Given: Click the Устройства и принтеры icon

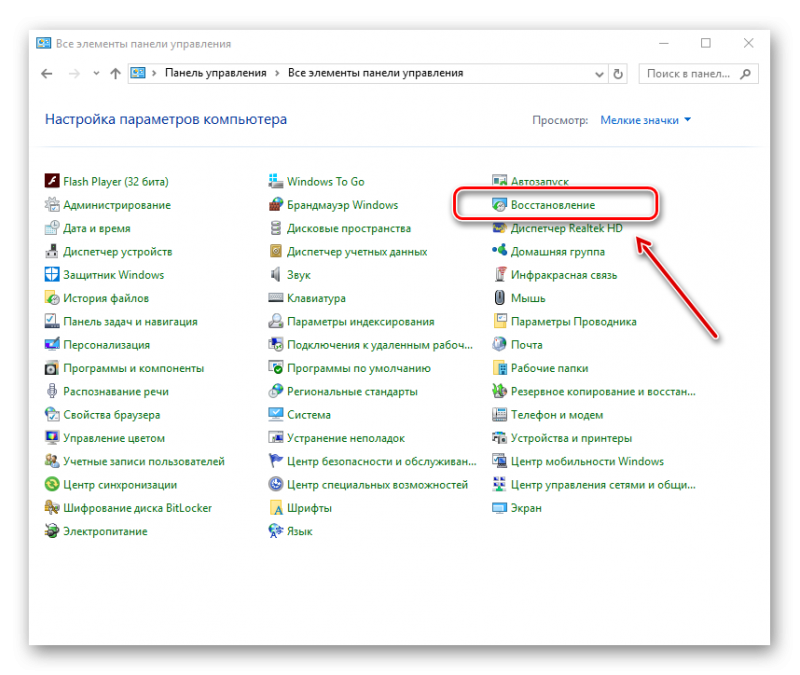Looking at the screenshot, I should [x=499, y=438].
